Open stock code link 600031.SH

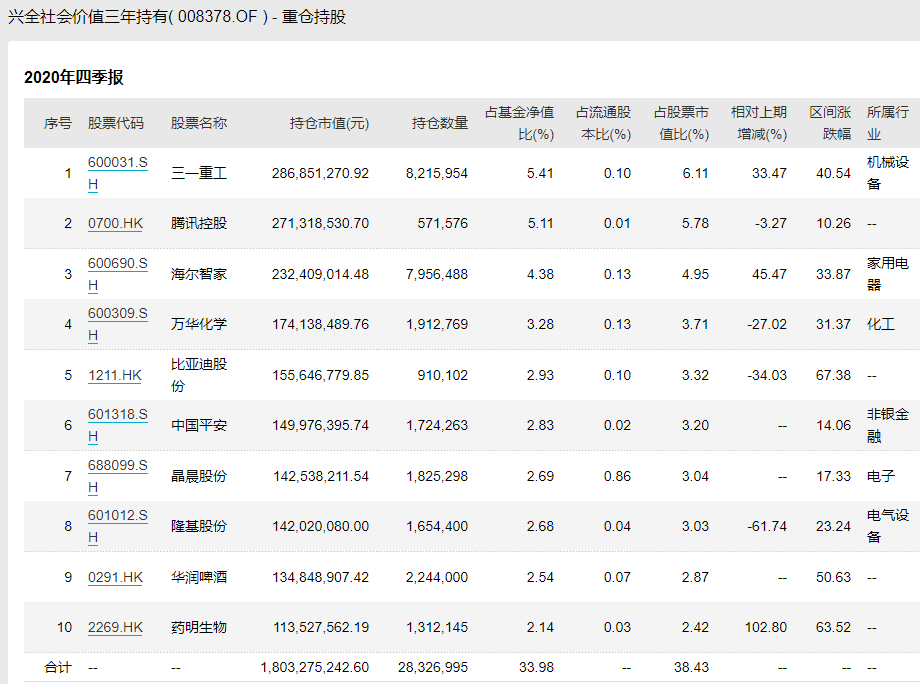pyautogui.click(x=117, y=163)
